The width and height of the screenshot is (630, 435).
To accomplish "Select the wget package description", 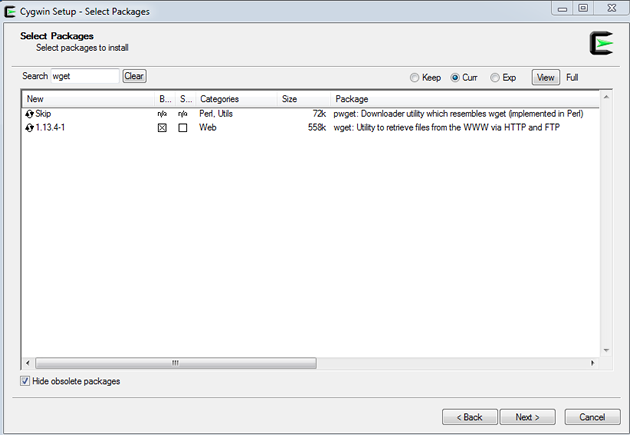I will coord(446,127).
